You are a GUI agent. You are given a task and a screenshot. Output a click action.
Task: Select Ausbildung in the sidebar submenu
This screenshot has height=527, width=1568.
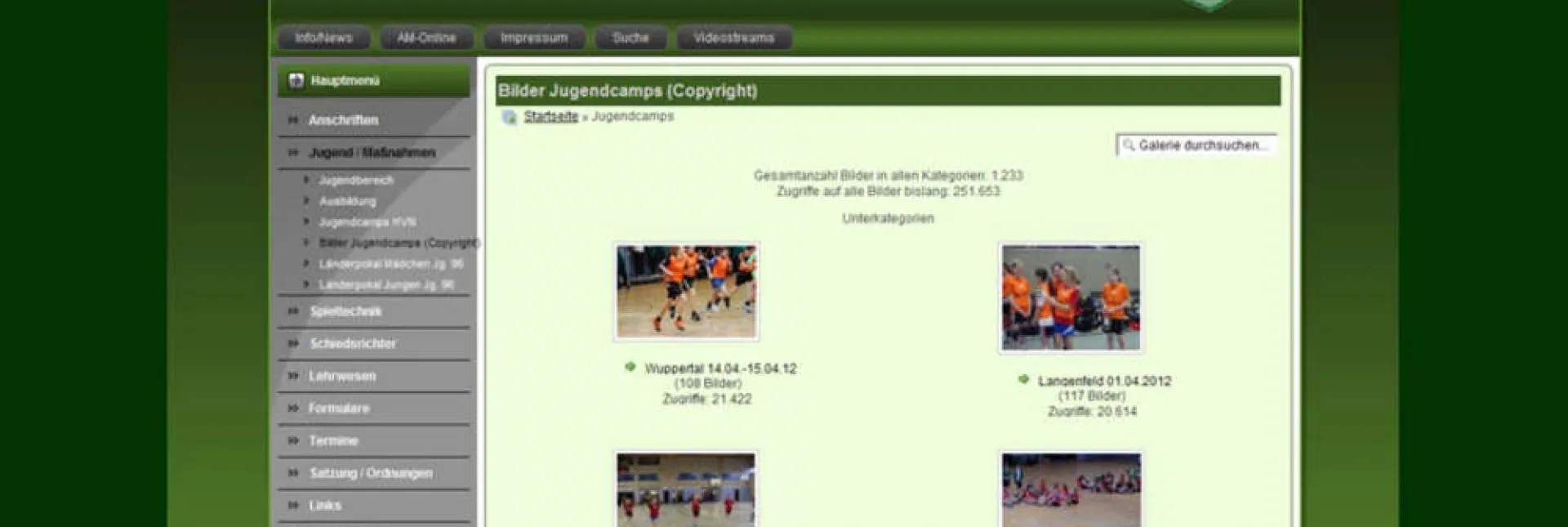[348, 201]
